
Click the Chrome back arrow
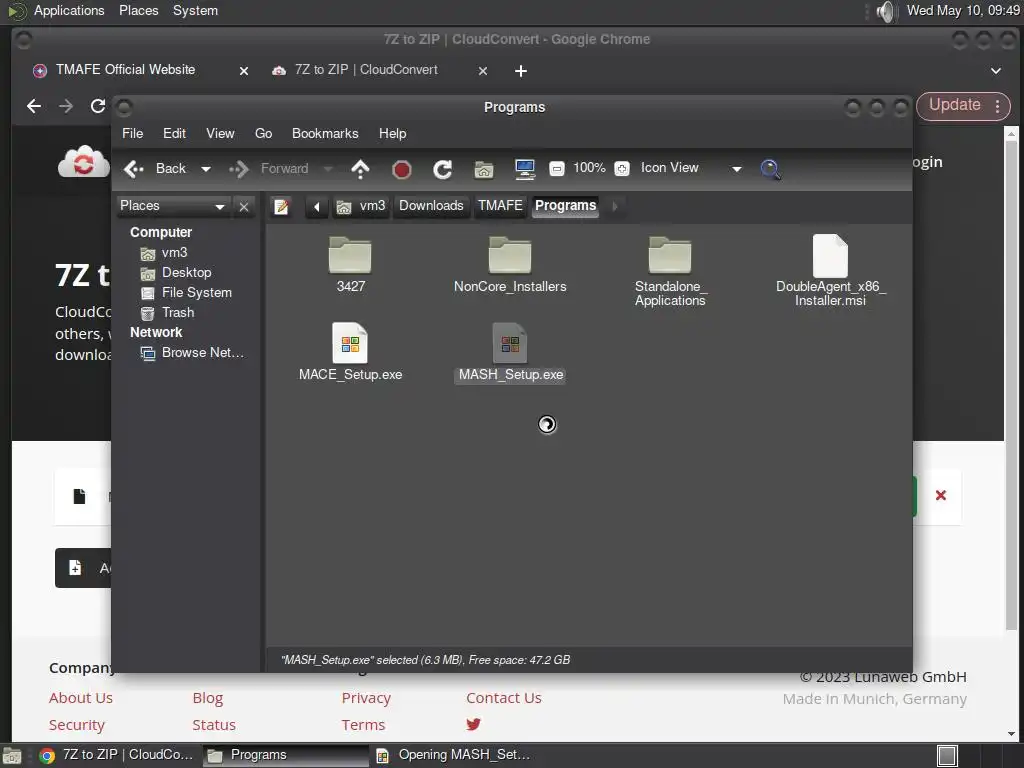[x=34, y=106]
